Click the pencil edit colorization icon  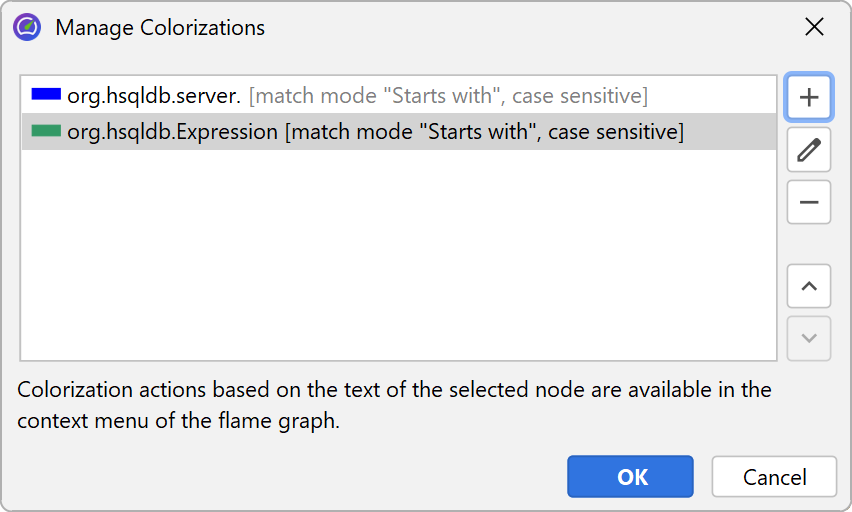809,150
